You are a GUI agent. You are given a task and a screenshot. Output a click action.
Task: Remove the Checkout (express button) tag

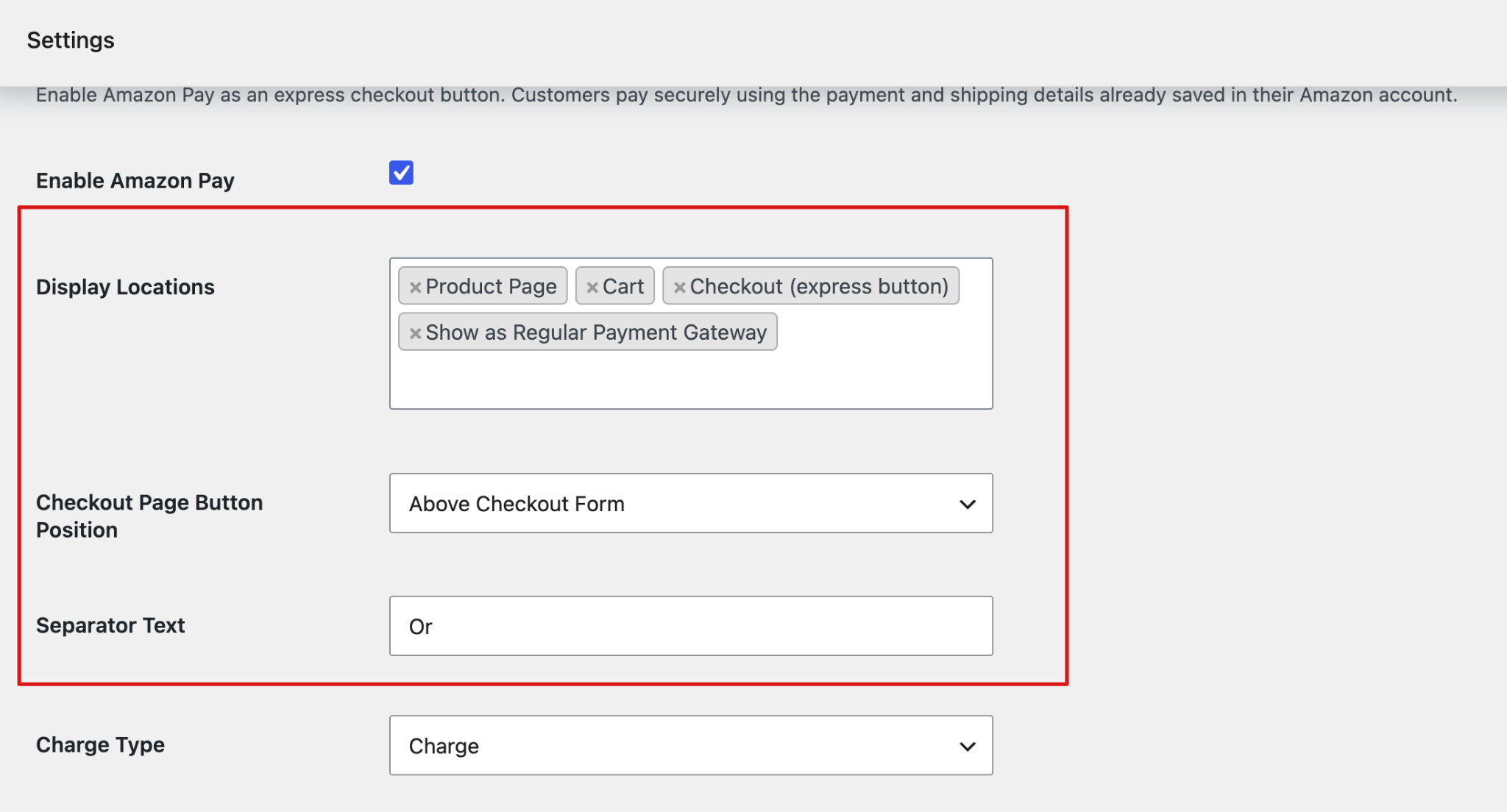coord(680,288)
